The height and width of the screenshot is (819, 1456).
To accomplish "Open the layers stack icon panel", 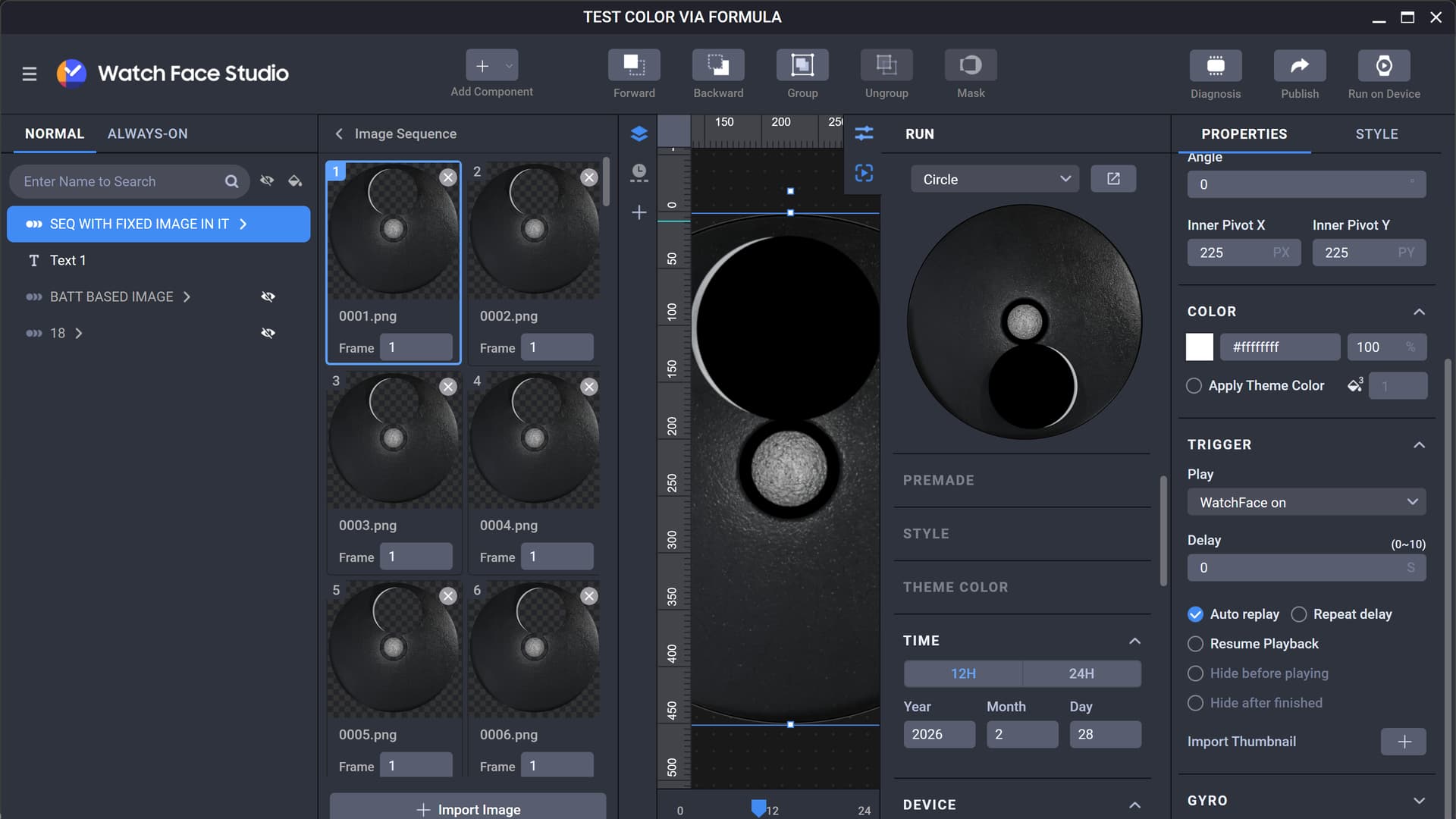I will 639,134.
